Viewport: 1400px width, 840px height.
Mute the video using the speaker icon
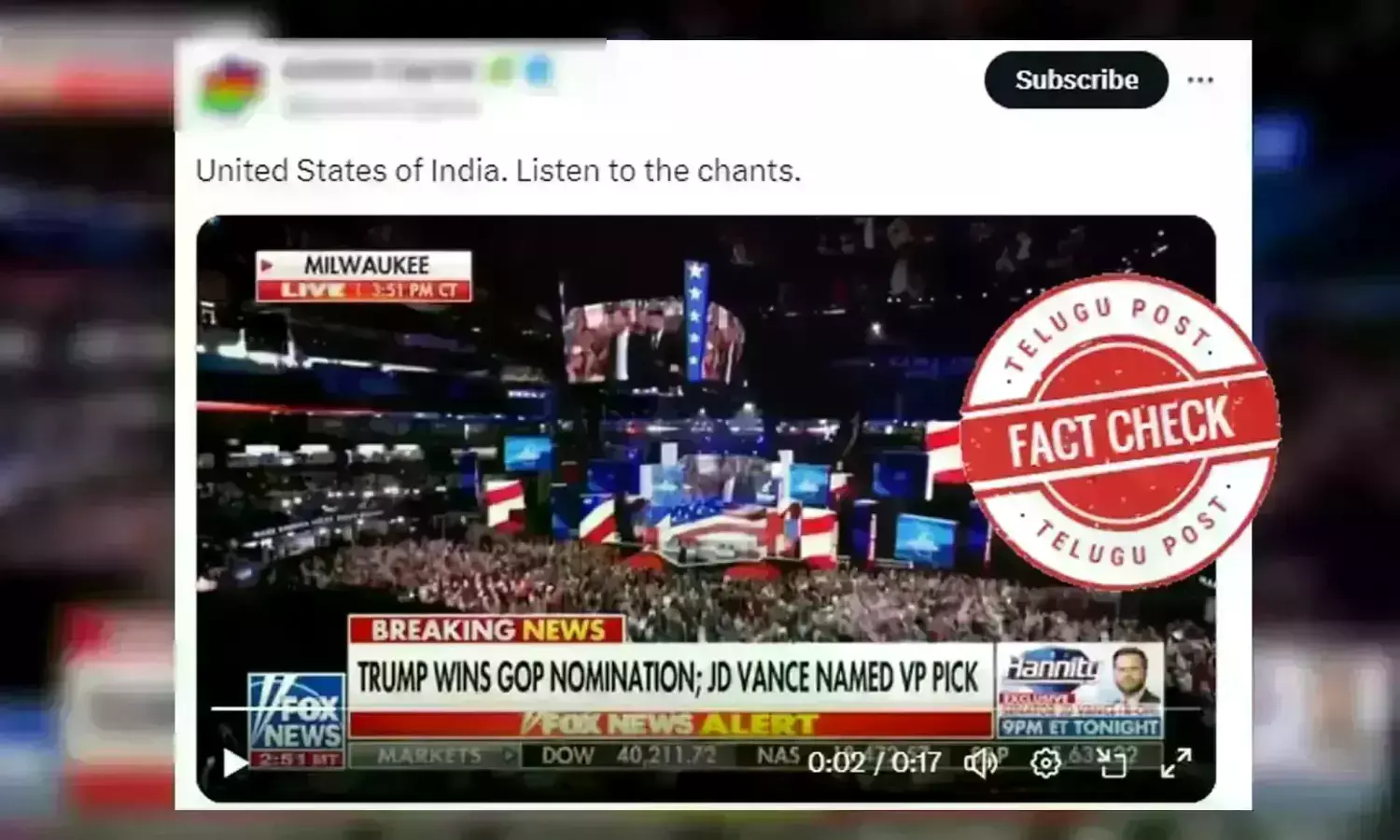coord(981,763)
